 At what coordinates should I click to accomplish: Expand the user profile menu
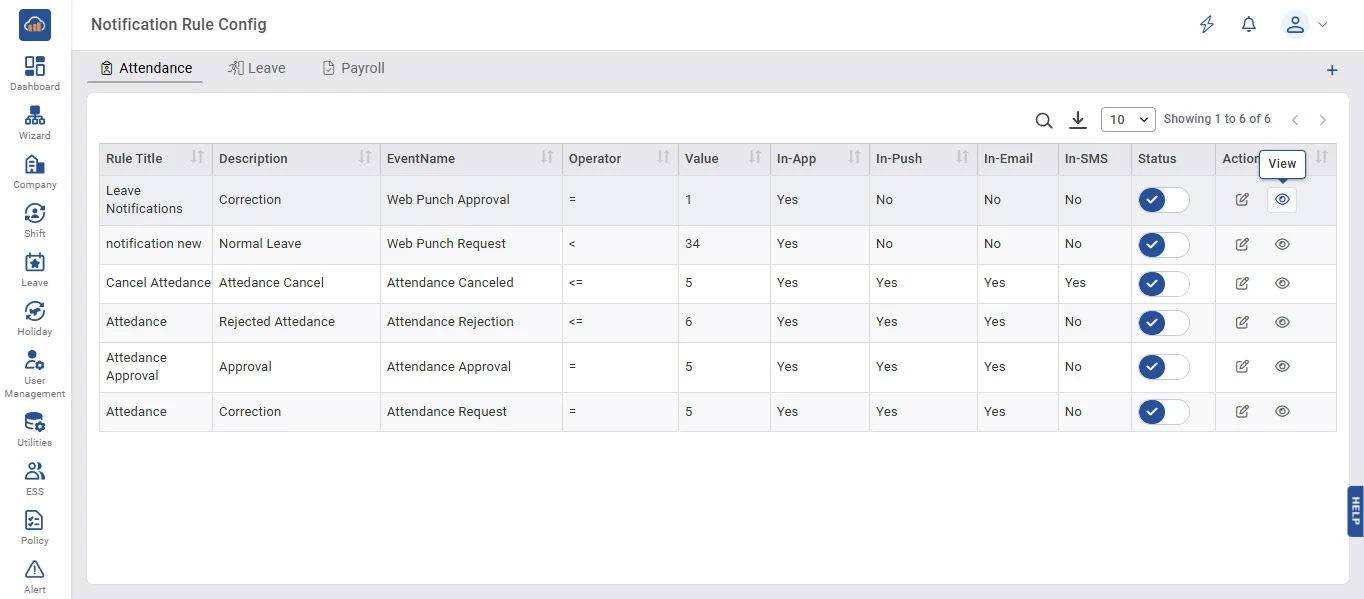point(1305,25)
